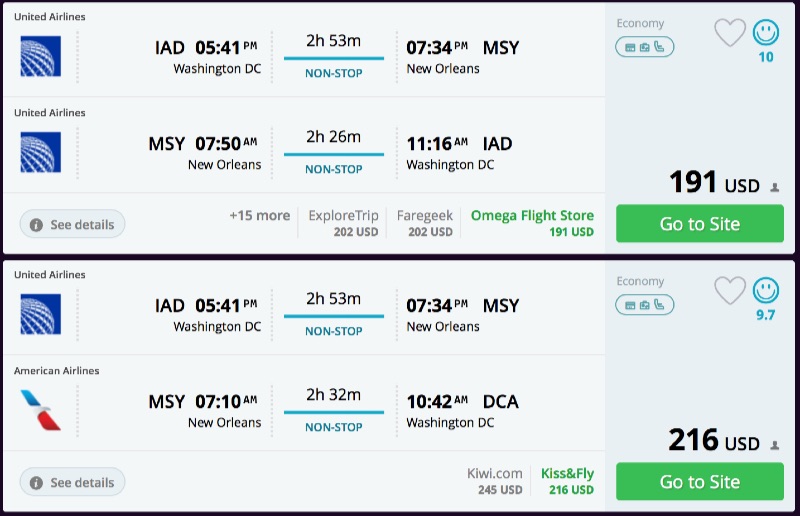Click the American Airlines logo

(x=40, y=410)
